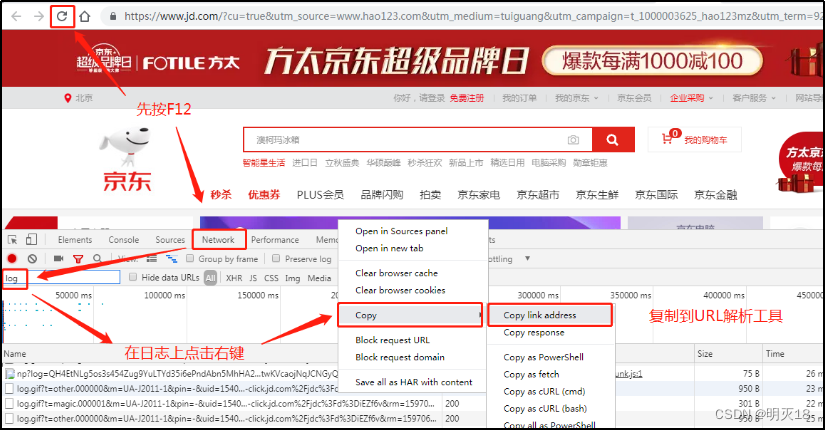Switch to the Sources tab

click(x=170, y=240)
